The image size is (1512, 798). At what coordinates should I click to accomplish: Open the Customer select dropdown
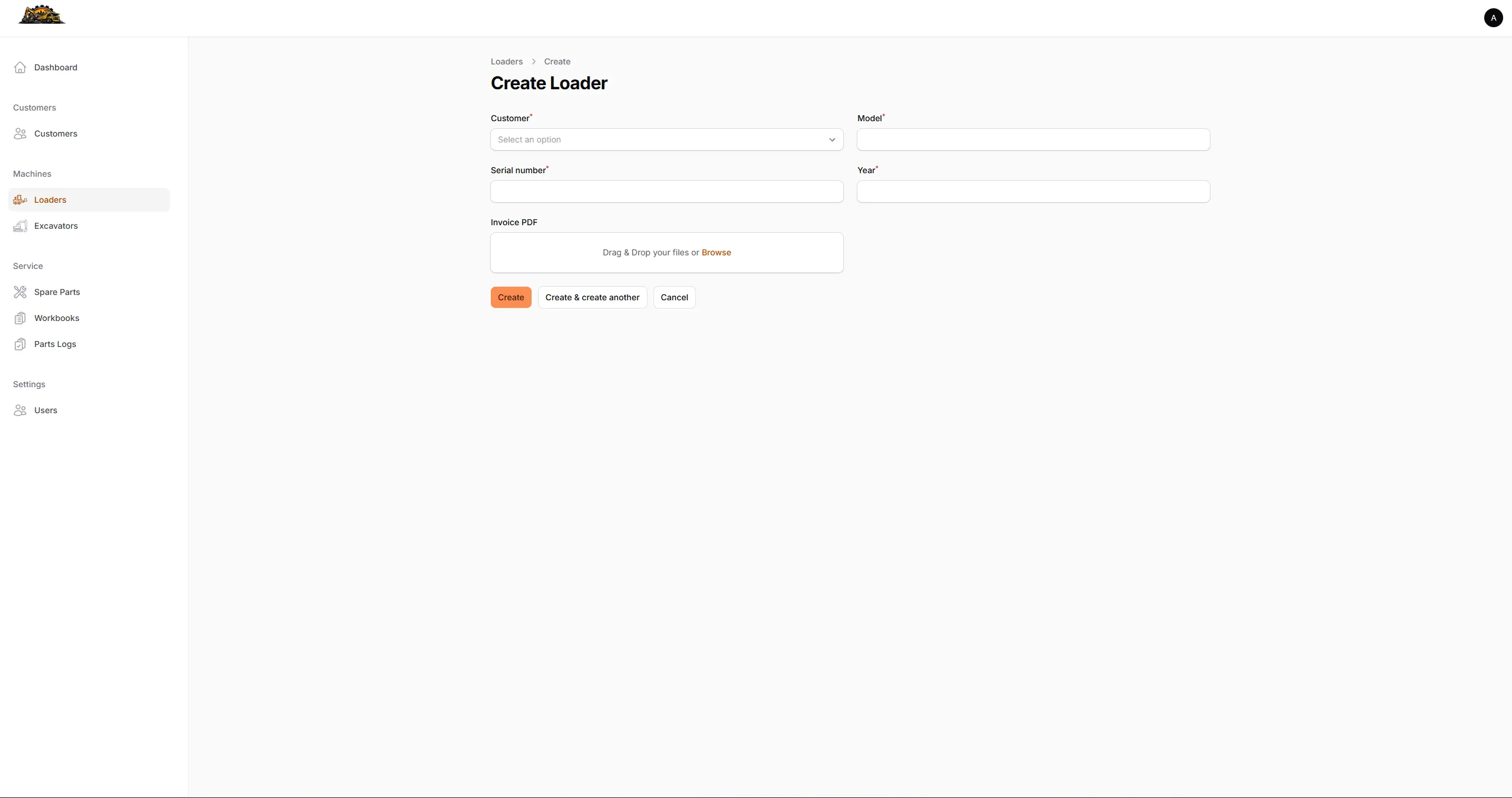(x=666, y=140)
